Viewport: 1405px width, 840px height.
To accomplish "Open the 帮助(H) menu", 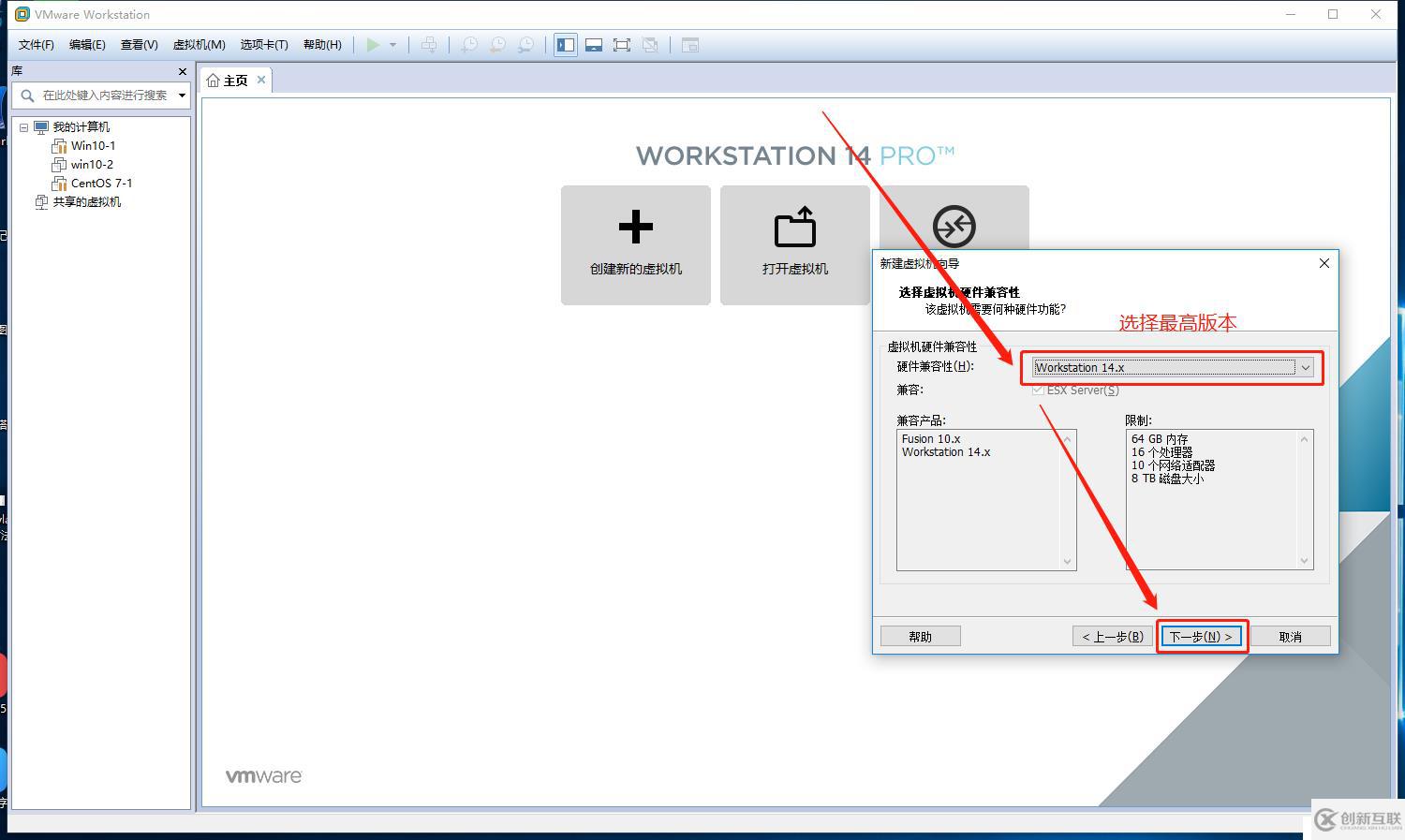I will (x=322, y=45).
